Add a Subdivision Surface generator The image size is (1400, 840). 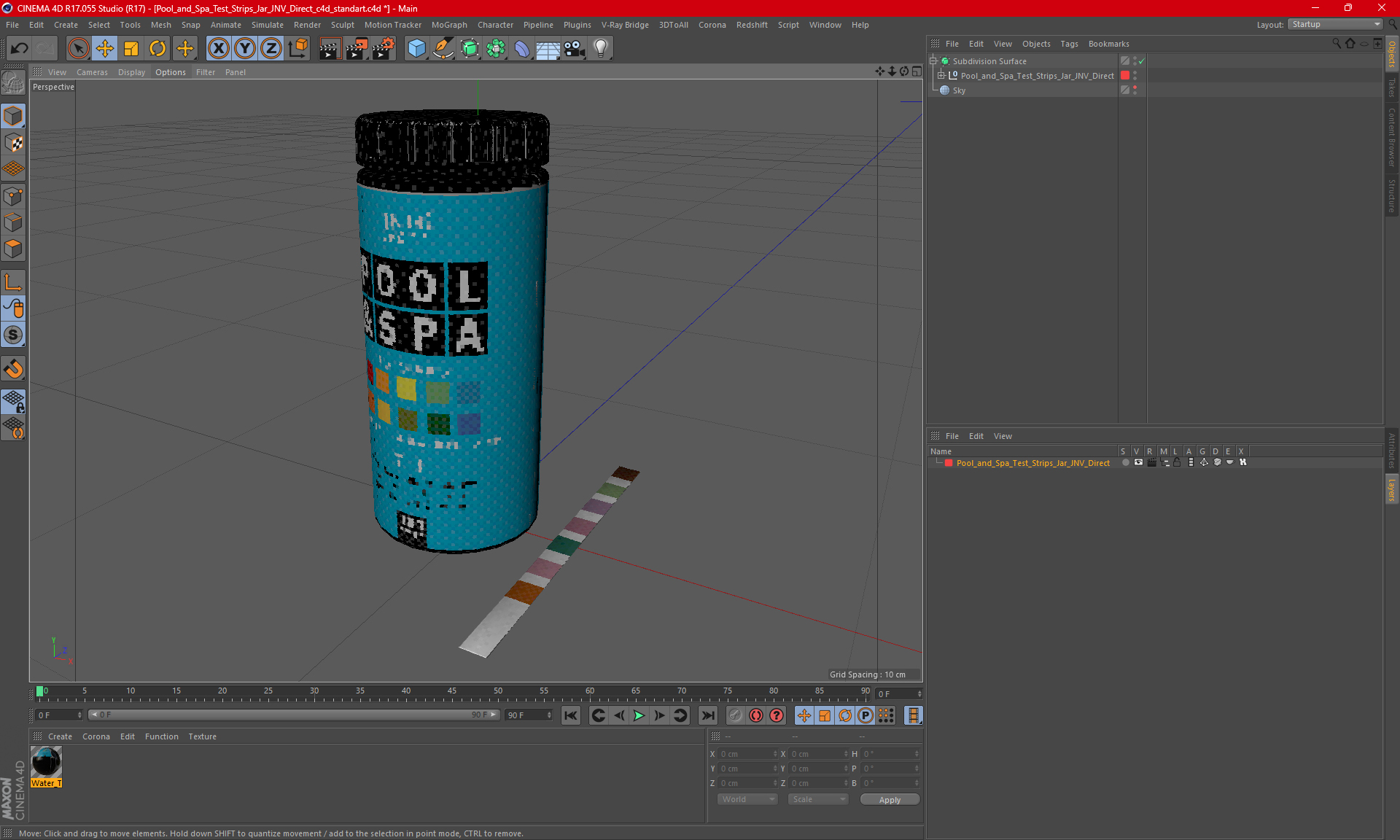coord(470,49)
